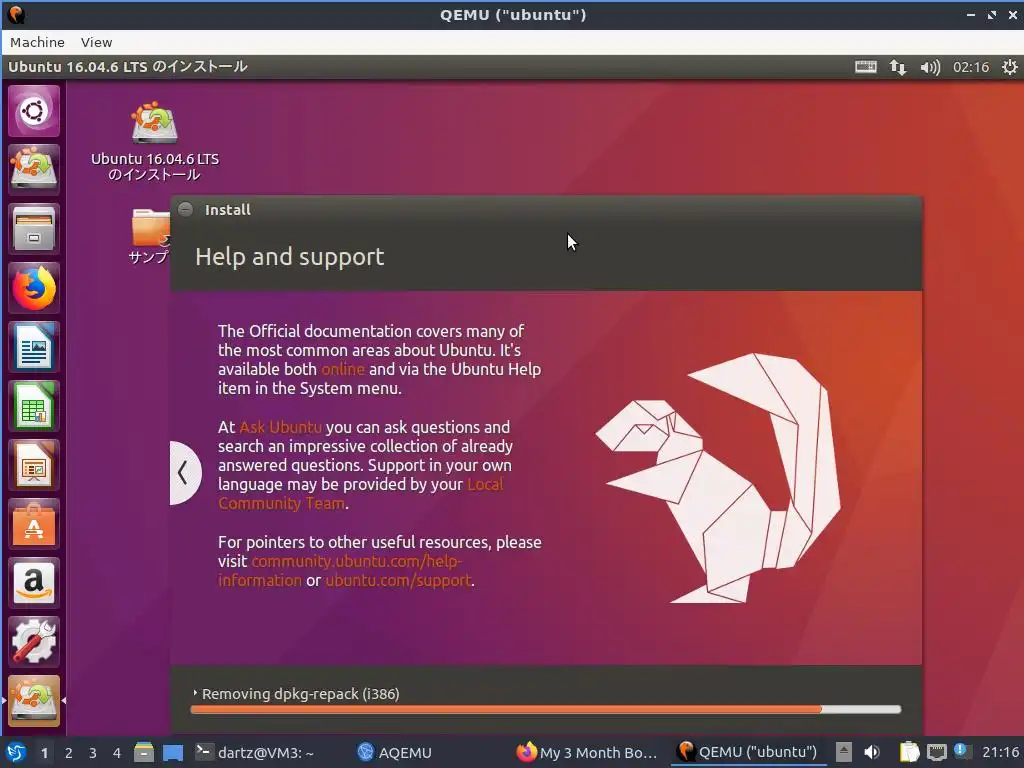Switch to workspace 1 in the host taskbar
Image resolution: width=1024 pixels, height=768 pixels.
[44, 753]
